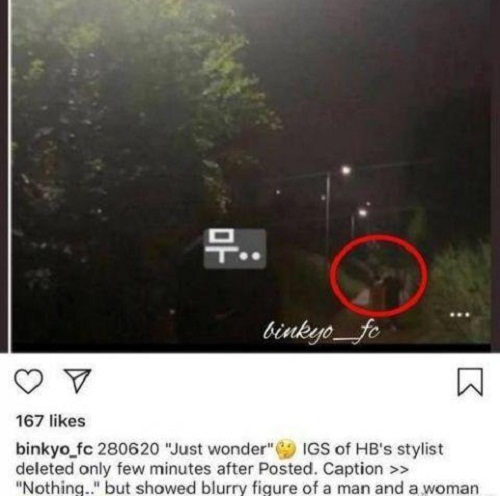This screenshot has width=500, height=496.
Task: Click the "Nothing.." quote in the caption
Action: (x=57, y=488)
